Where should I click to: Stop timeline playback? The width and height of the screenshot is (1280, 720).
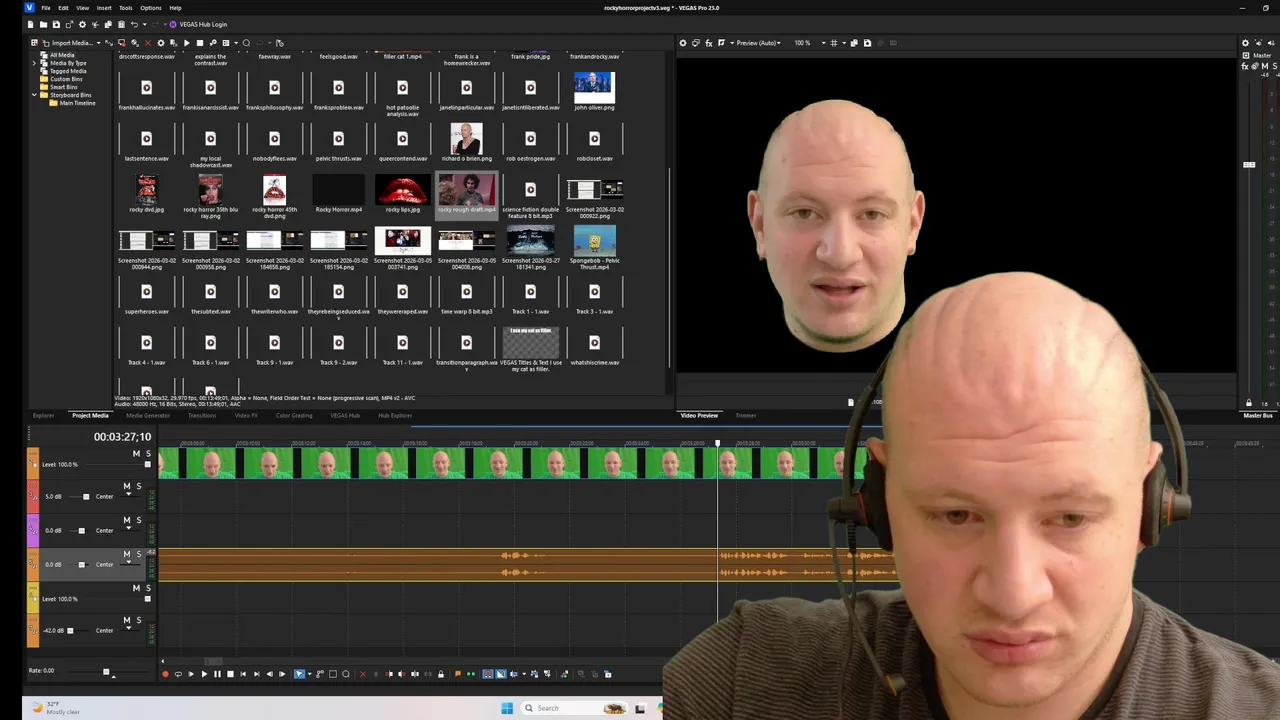(230, 674)
